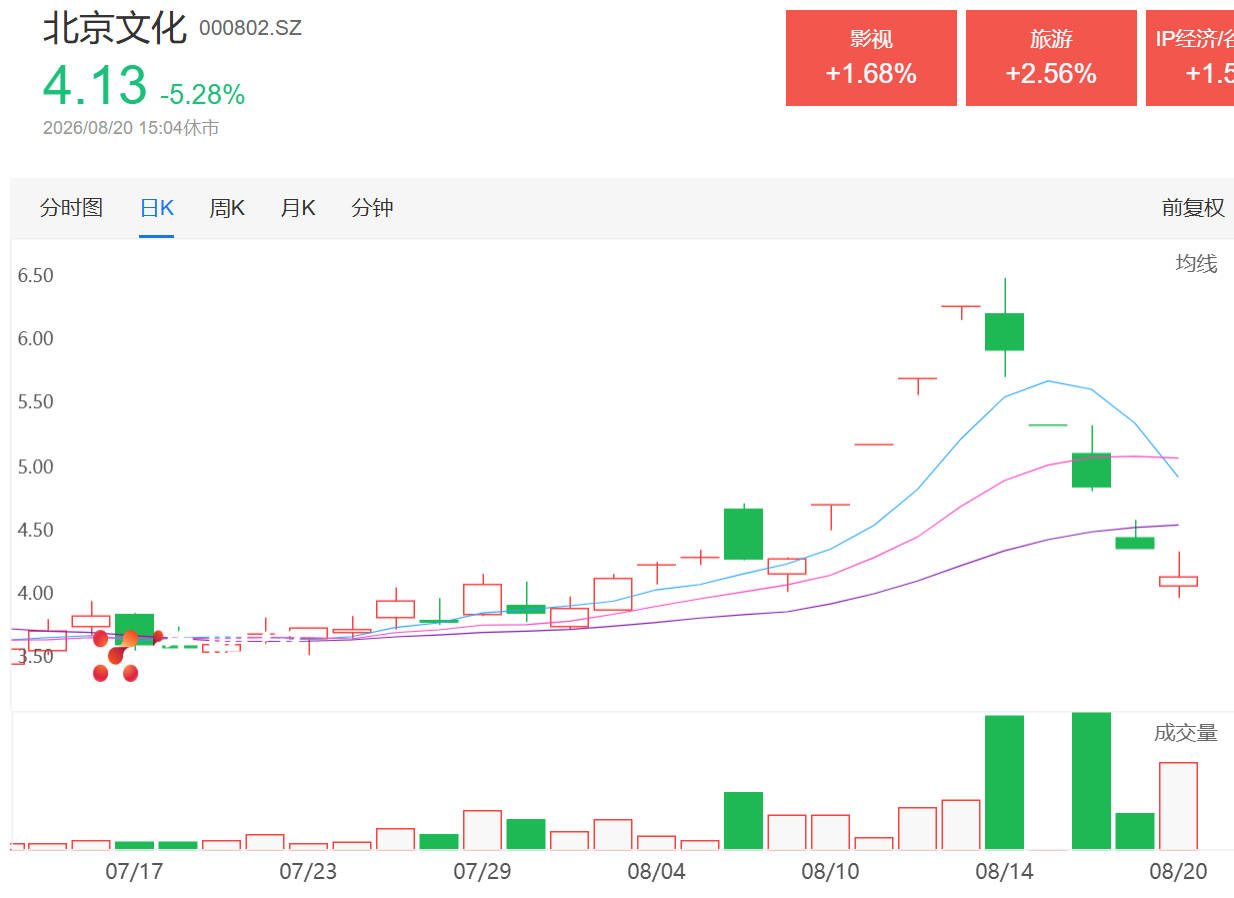Screen dimensions: 1234x898
Task: Click the 4.00 price axis label
Action: point(35,593)
